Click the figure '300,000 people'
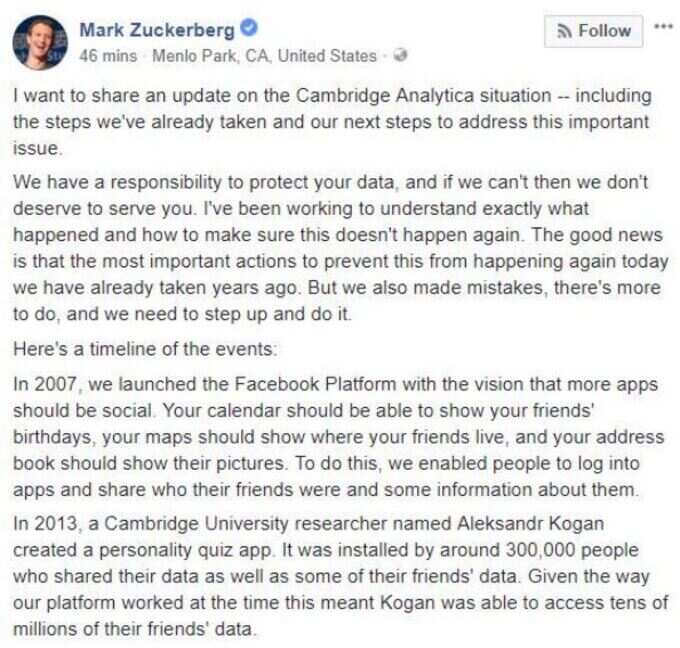The height and width of the screenshot is (648, 680). click(572, 550)
